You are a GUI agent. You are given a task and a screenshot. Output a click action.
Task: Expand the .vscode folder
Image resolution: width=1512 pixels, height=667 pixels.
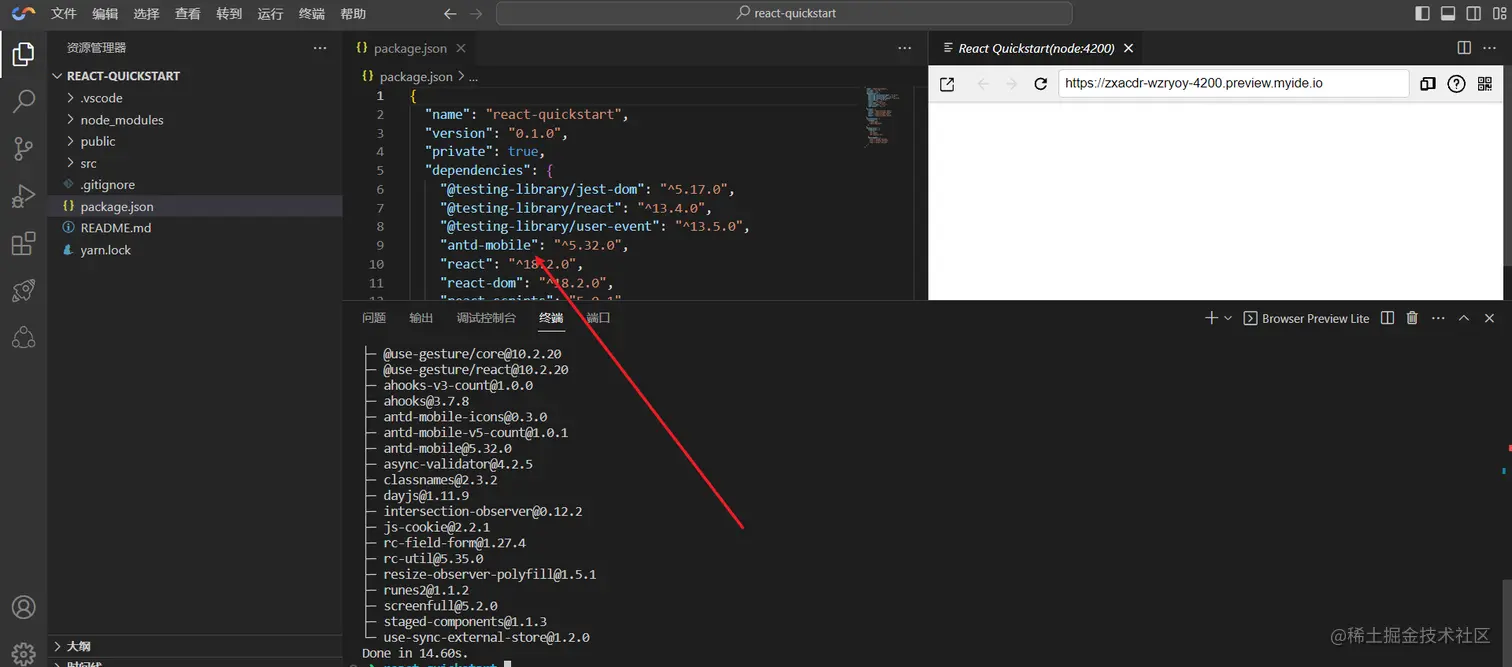(x=195, y=98)
